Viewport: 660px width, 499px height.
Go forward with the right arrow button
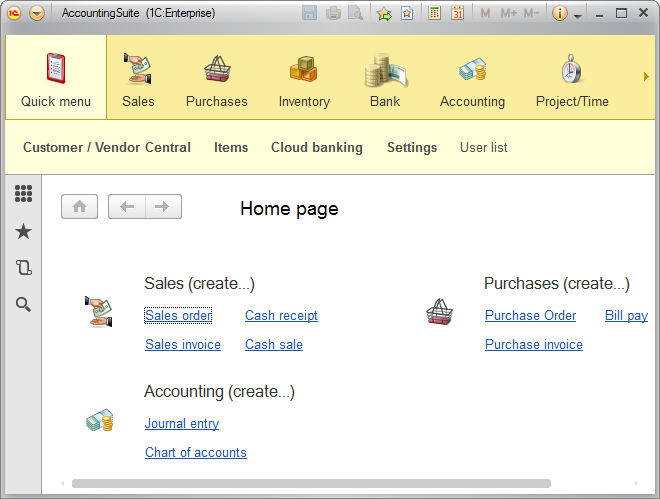pos(163,207)
